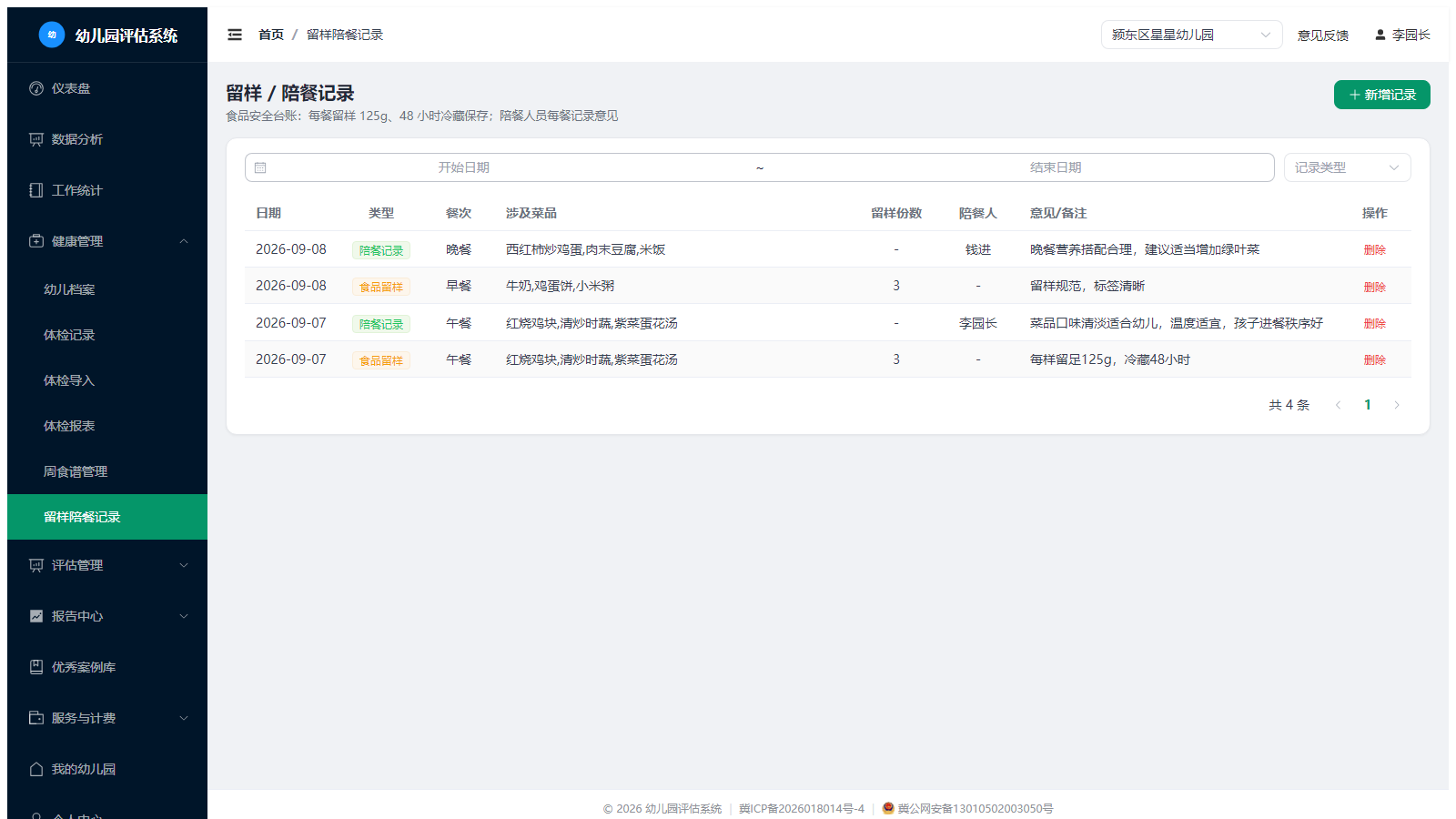Expand the 服务与计费 menu chevron
The height and width of the screenshot is (819, 1456).
pos(184,718)
